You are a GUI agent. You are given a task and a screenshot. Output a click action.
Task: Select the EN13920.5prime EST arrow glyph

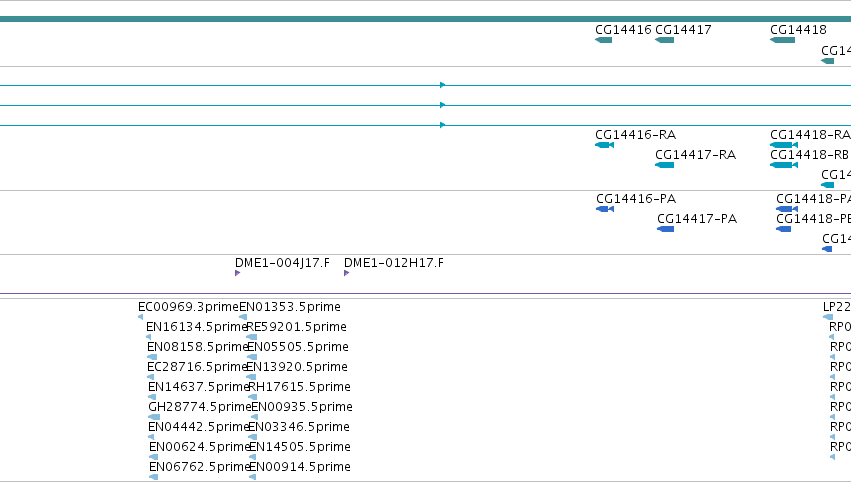(x=251, y=377)
